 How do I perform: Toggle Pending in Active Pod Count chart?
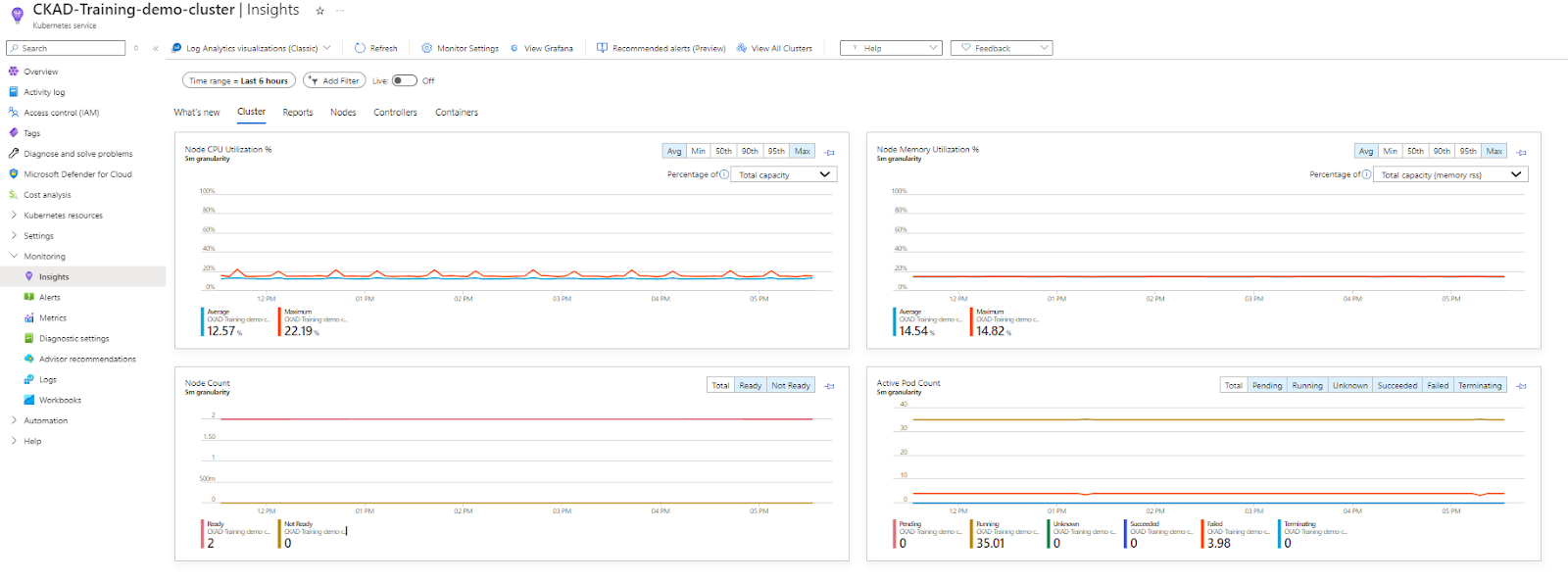pyautogui.click(x=1267, y=385)
